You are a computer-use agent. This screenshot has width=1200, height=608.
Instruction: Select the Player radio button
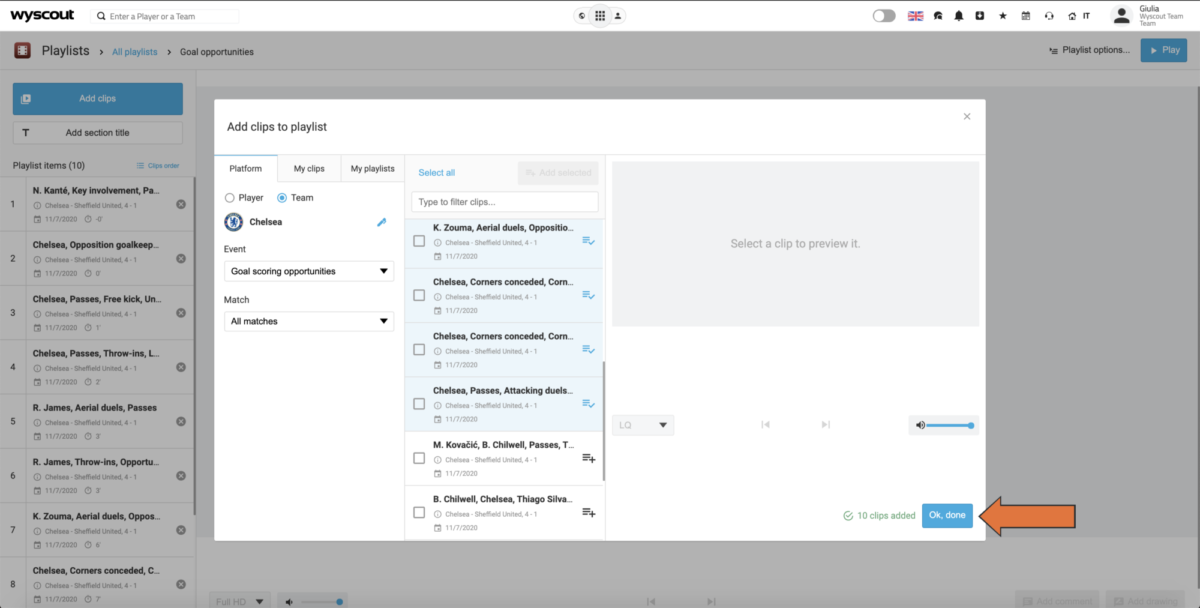pyautogui.click(x=230, y=197)
